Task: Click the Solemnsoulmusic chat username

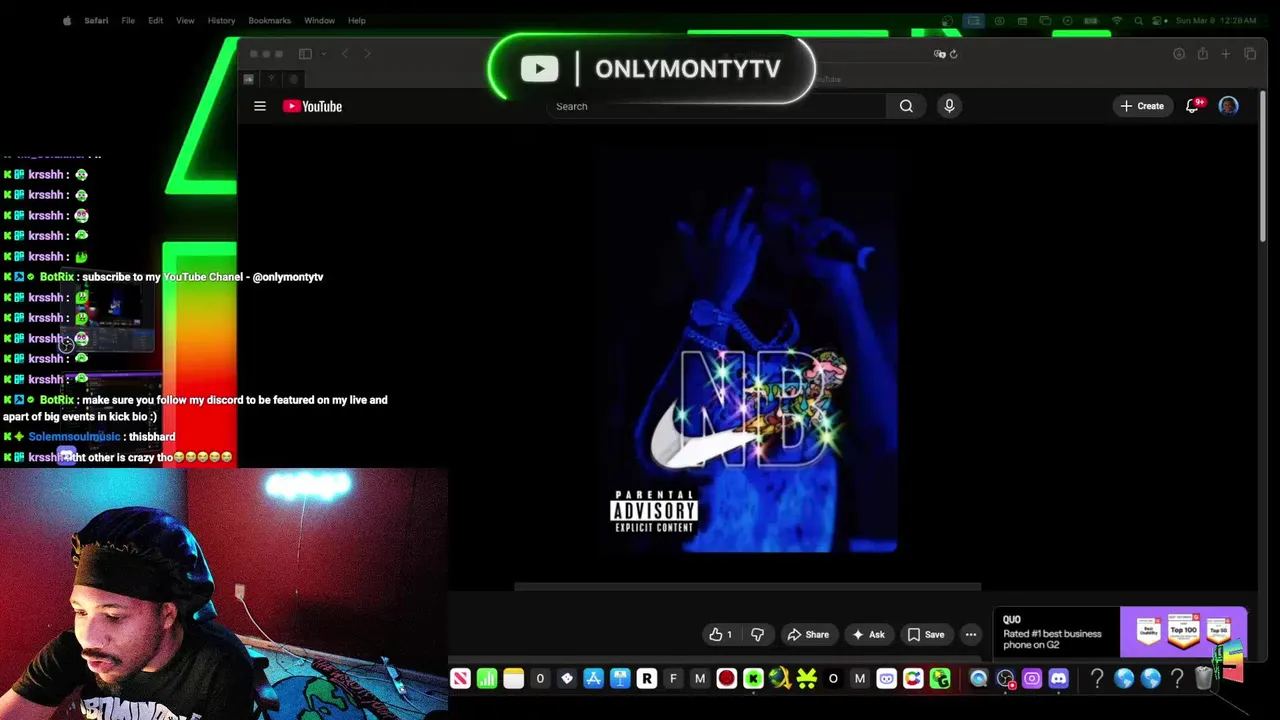Action: (74, 437)
